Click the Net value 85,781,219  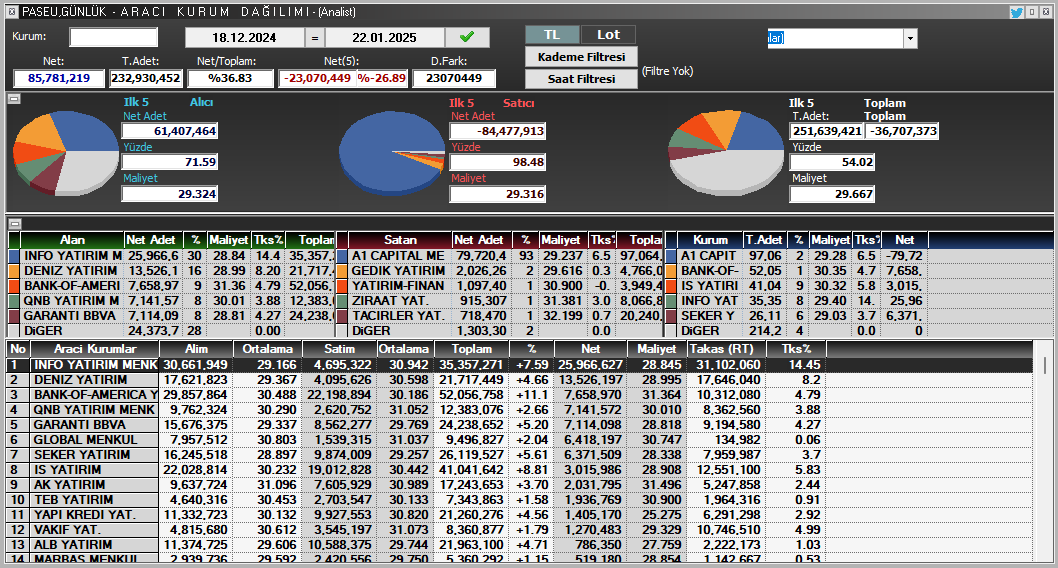coord(59,78)
